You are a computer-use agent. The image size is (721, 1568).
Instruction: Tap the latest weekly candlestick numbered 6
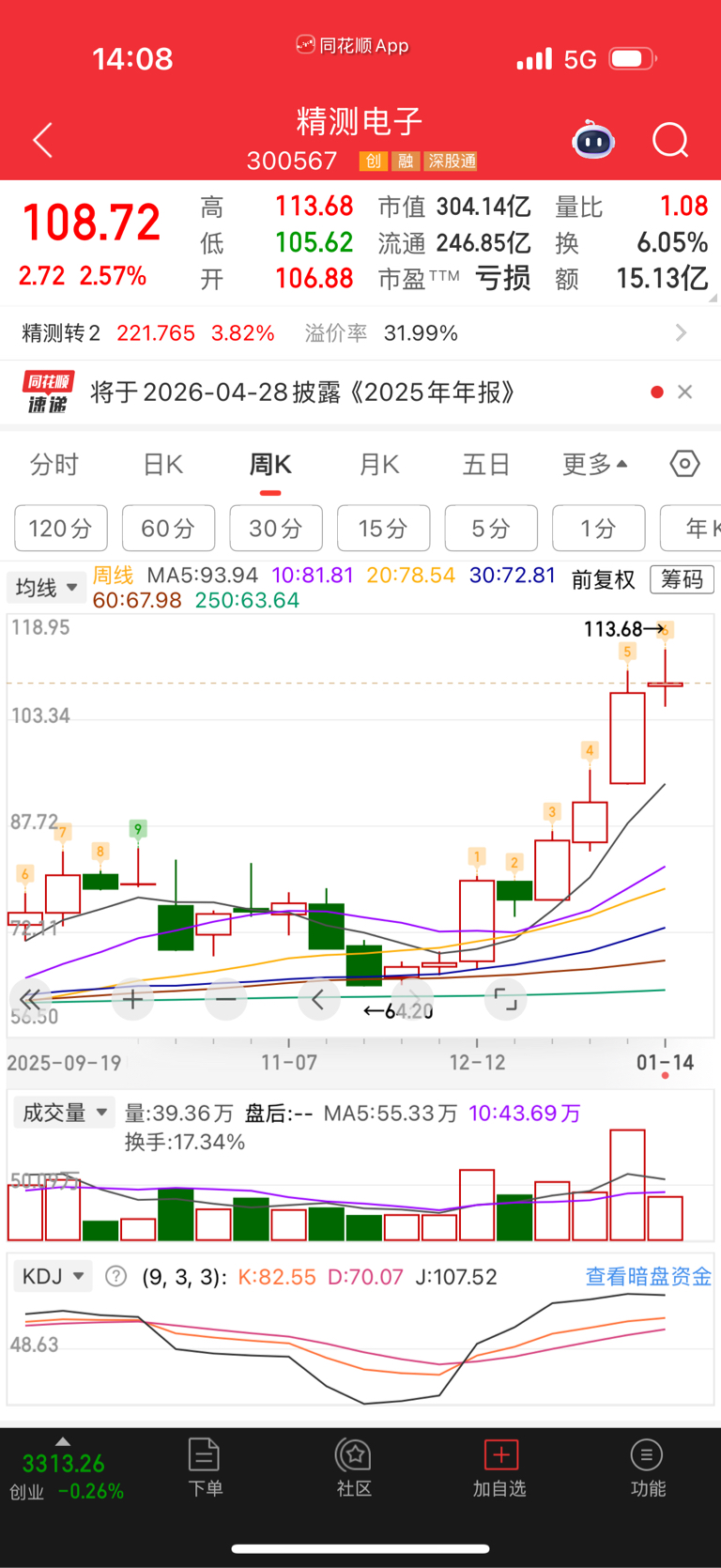click(x=665, y=684)
